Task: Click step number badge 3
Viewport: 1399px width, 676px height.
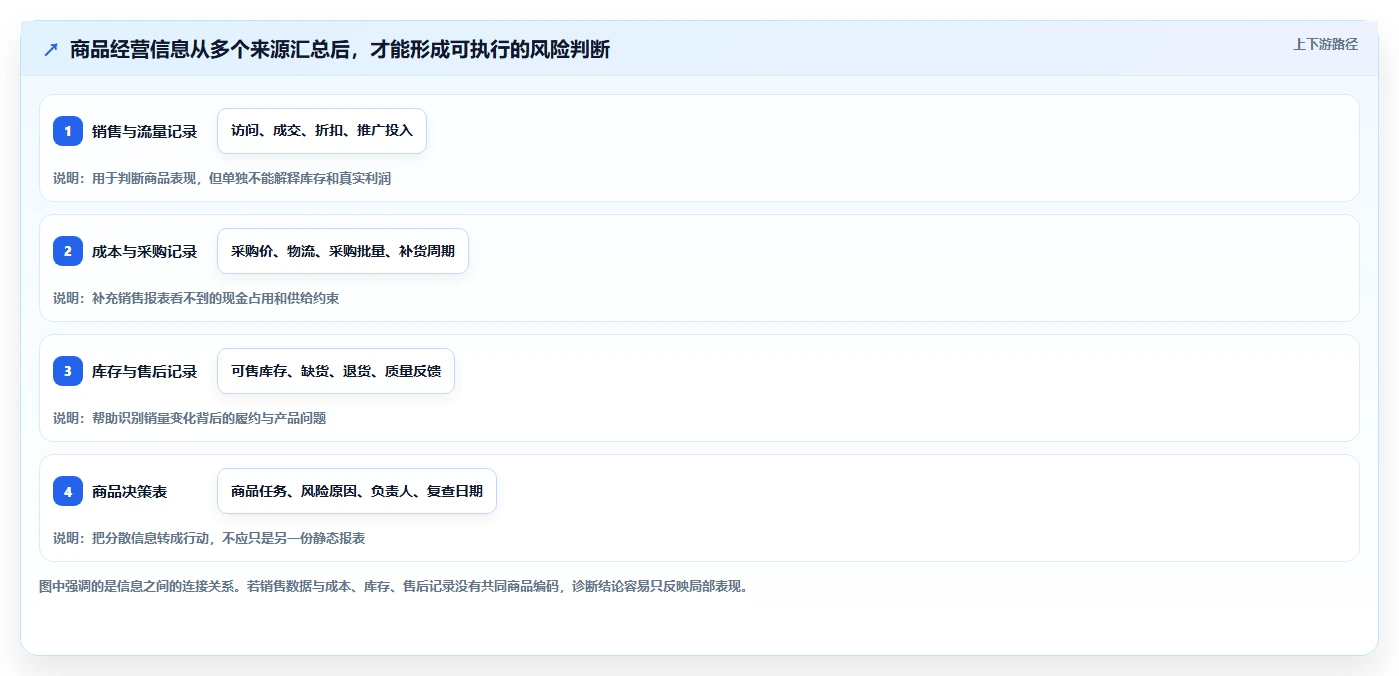Action: coord(68,371)
